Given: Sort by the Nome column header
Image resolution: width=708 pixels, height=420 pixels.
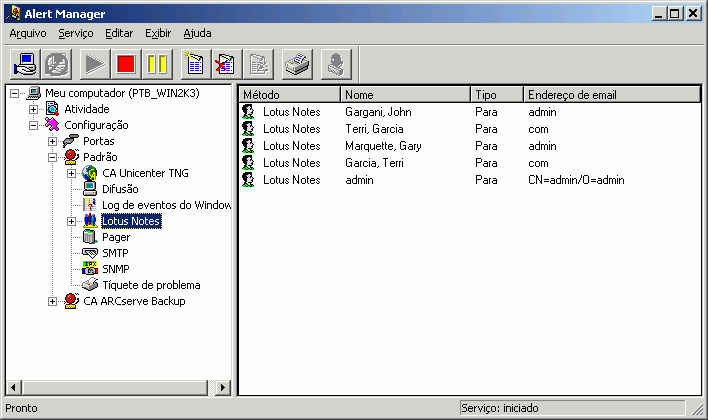Looking at the screenshot, I should pyautogui.click(x=405, y=95).
